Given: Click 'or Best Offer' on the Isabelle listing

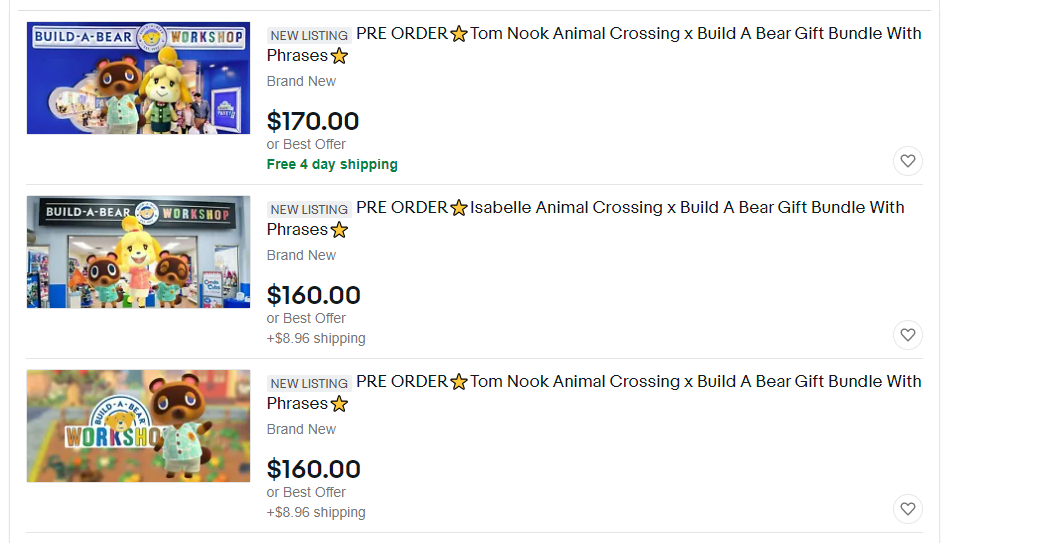Looking at the screenshot, I should (306, 318).
